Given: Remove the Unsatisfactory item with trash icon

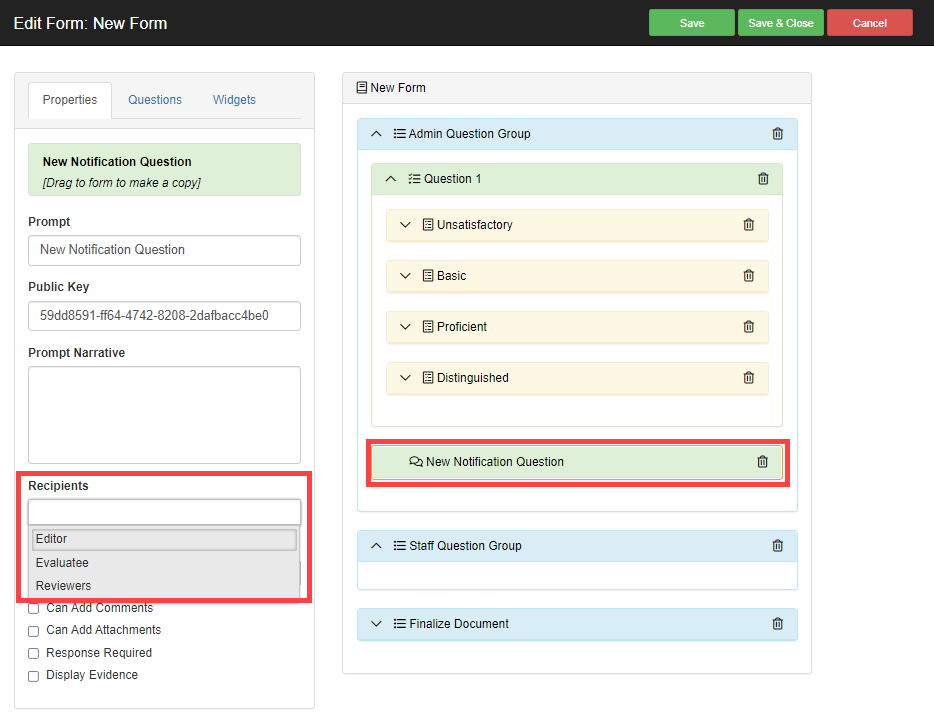Looking at the screenshot, I should (749, 225).
